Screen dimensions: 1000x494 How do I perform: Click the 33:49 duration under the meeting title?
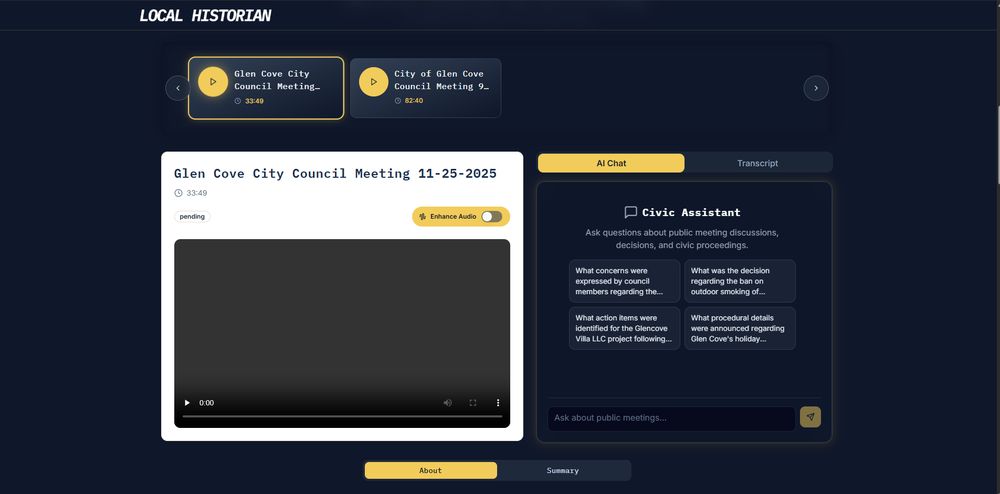pyautogui.click(x=196, y=193)
